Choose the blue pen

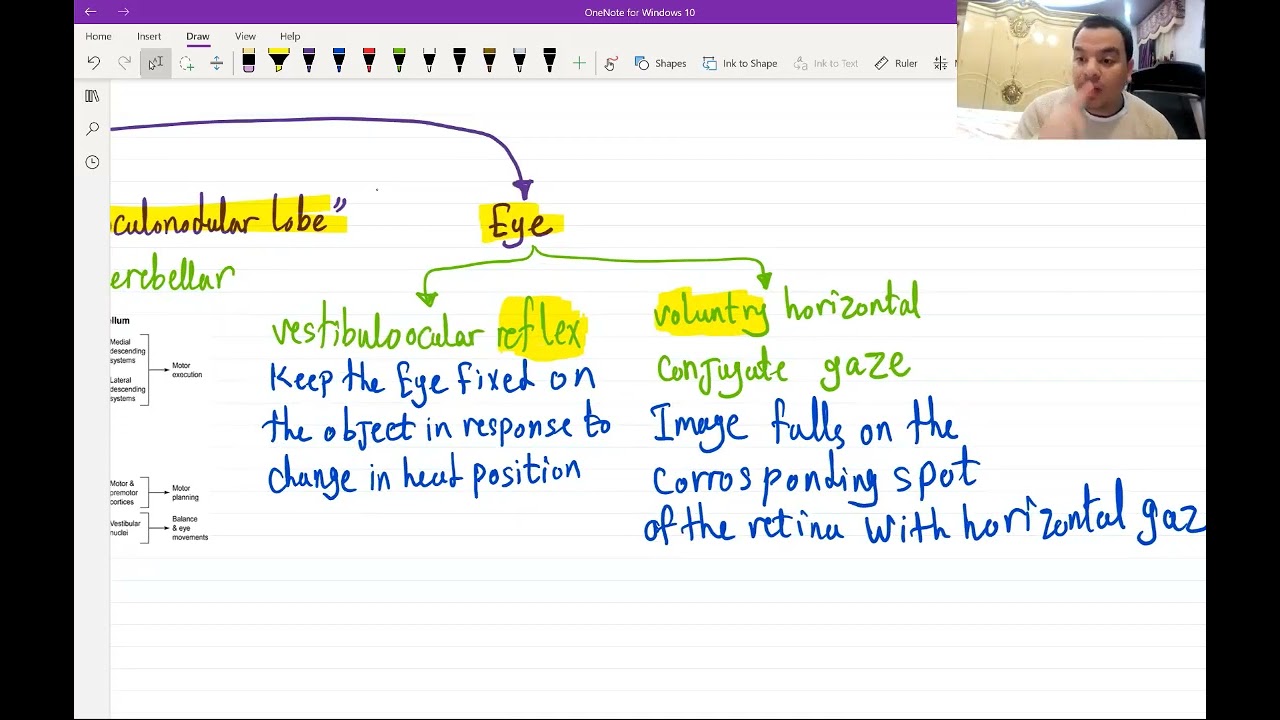pyautogui.click(x=339, y=62)
